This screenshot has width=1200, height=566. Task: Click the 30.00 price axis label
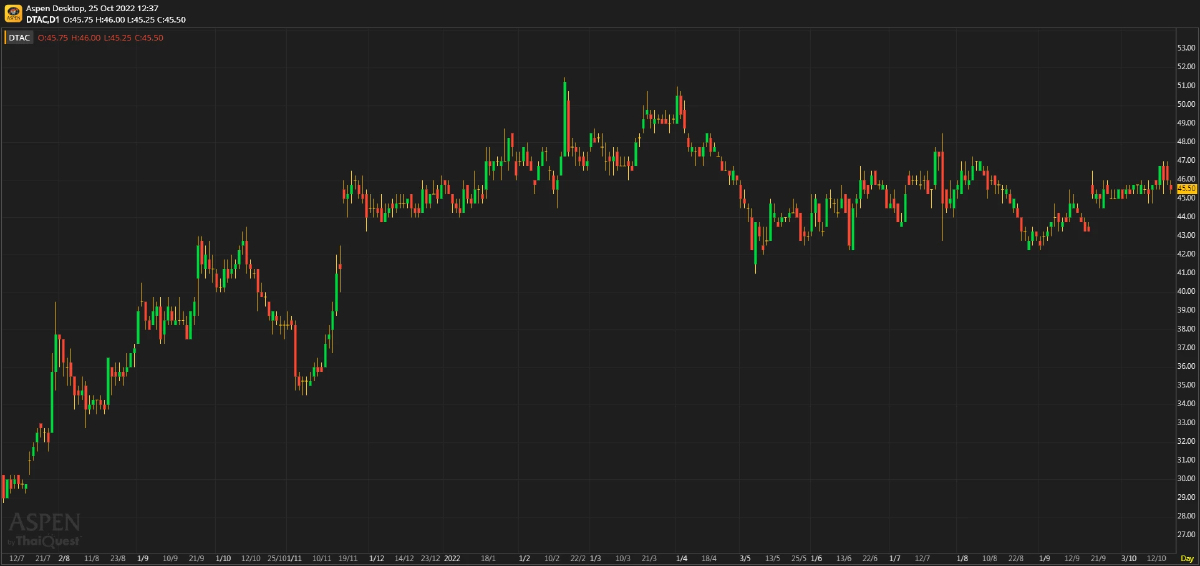(x=1187, y=478)
